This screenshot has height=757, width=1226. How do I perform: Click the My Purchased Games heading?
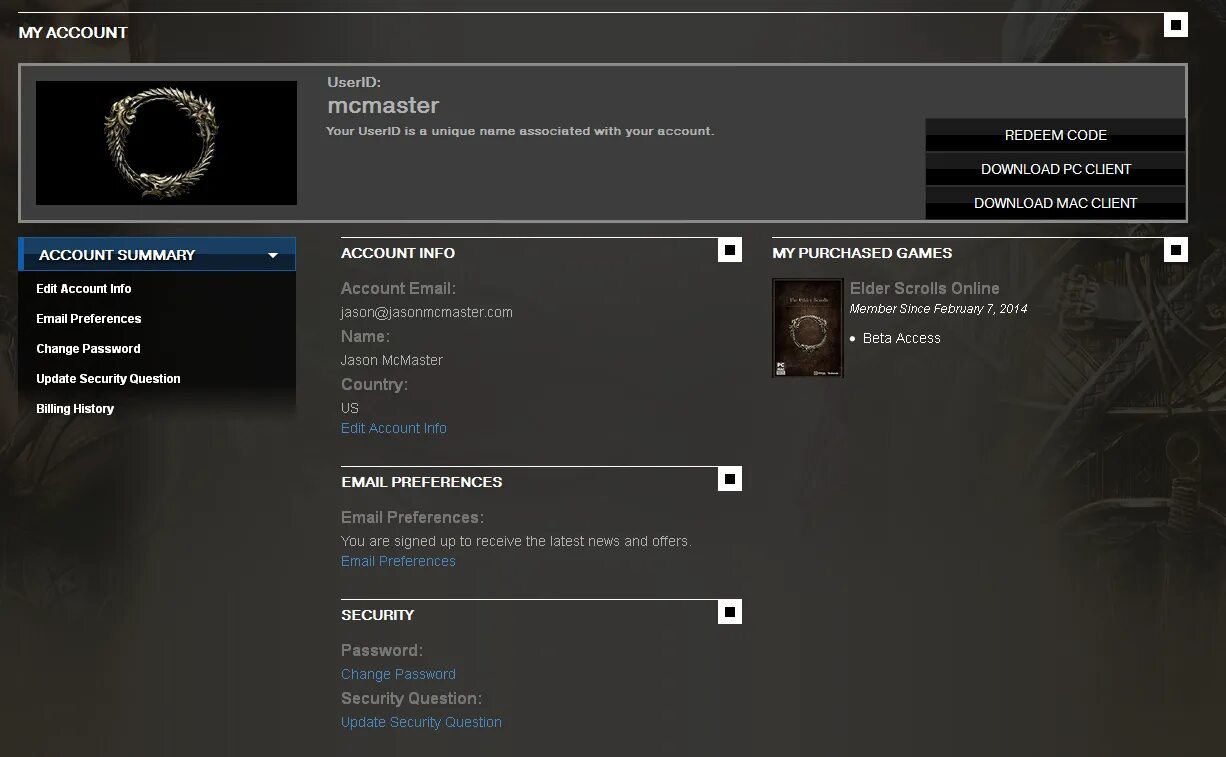(862, 253)
